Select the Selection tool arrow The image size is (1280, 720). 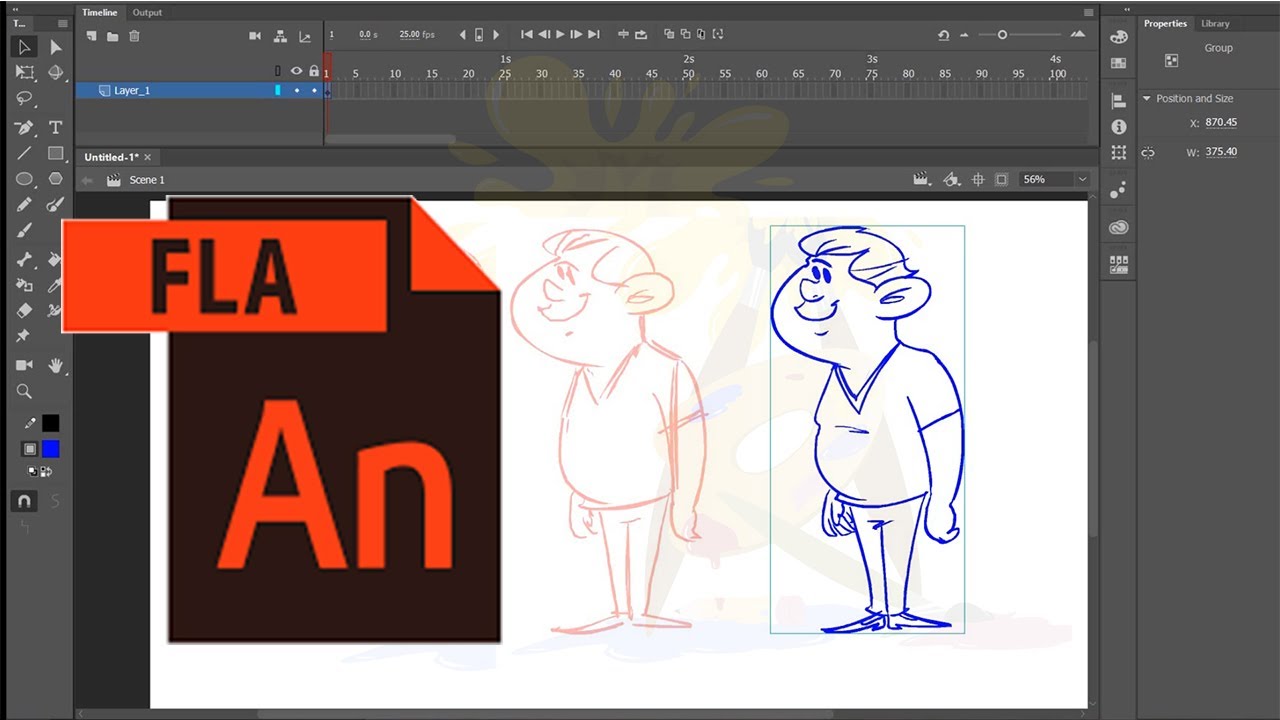click(x=24, y=47)
